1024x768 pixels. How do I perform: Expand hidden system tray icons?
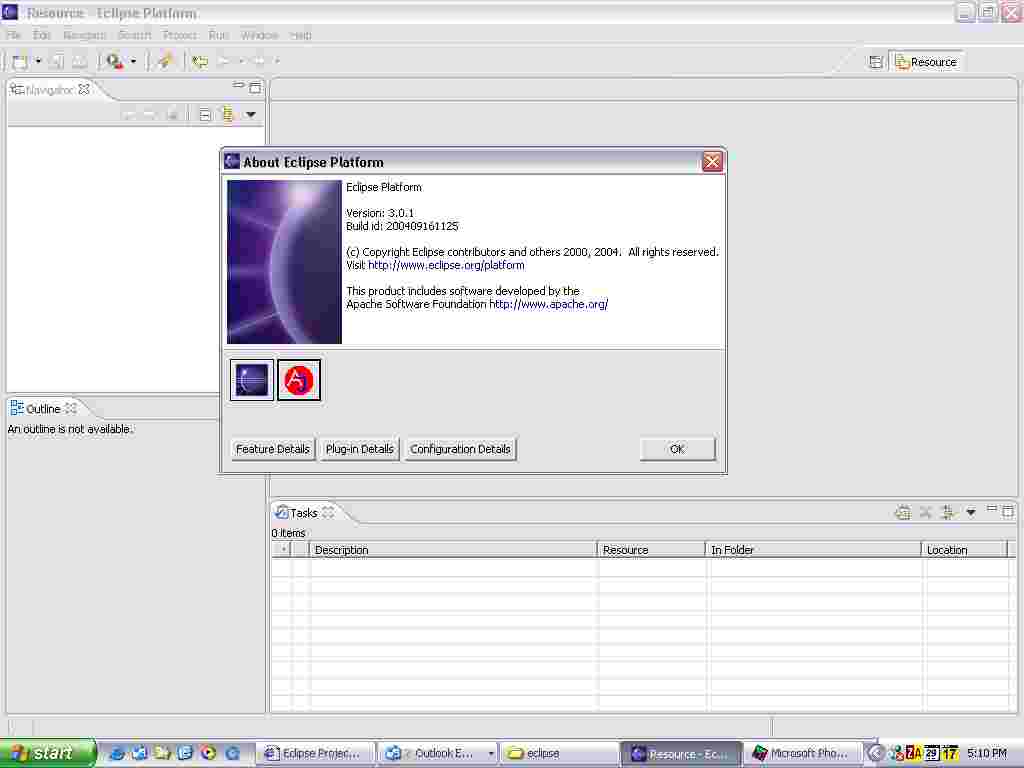[x=875, y=754]
